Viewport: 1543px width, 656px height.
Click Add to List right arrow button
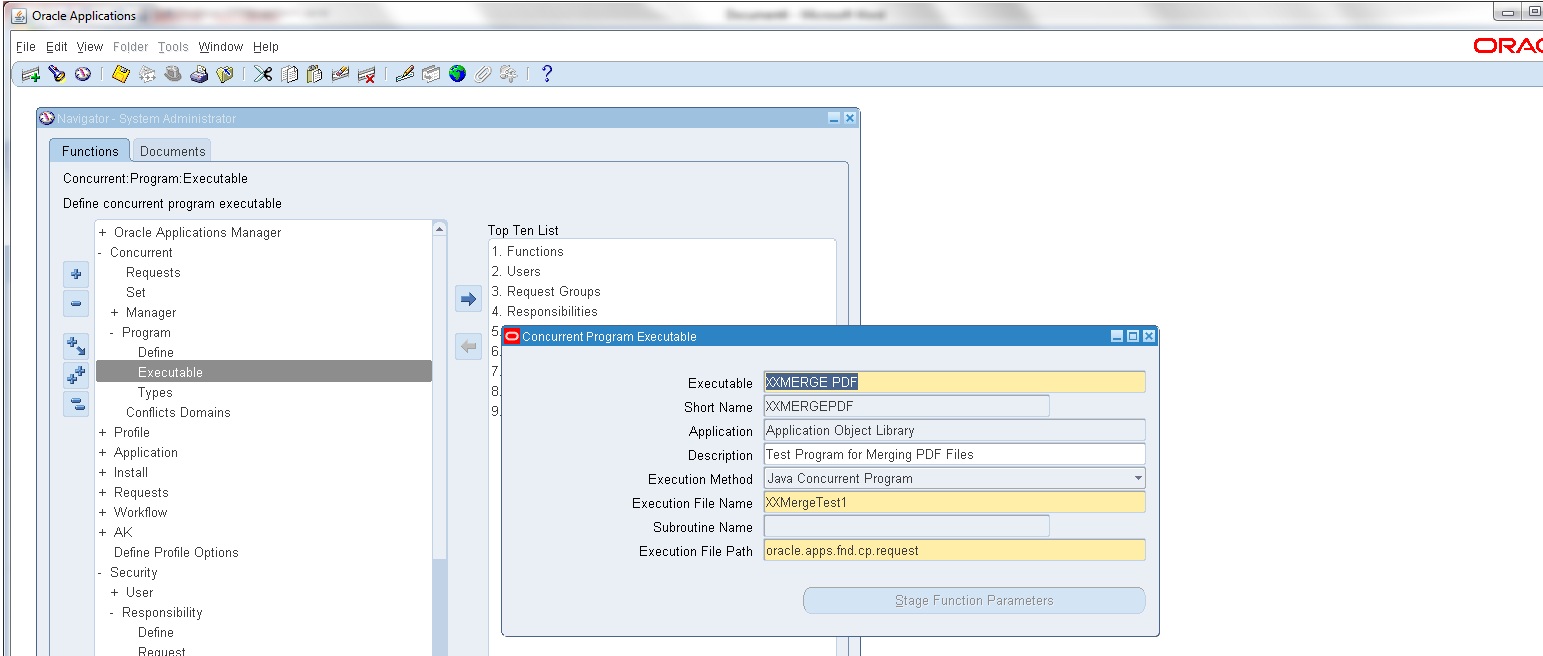pyautogui.click(x=469, y=298)
